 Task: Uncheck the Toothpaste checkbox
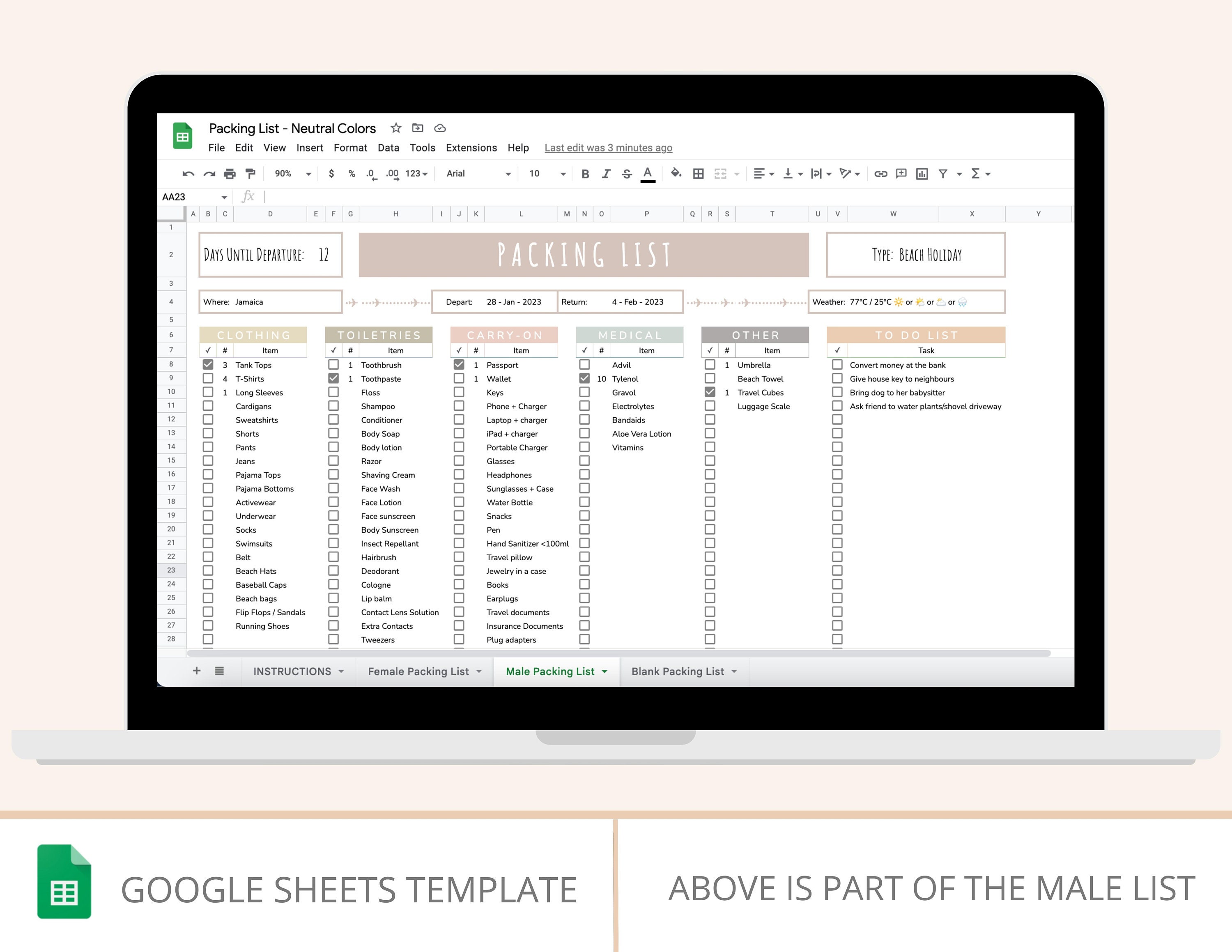pyautogui.click(x=333, y=378)
